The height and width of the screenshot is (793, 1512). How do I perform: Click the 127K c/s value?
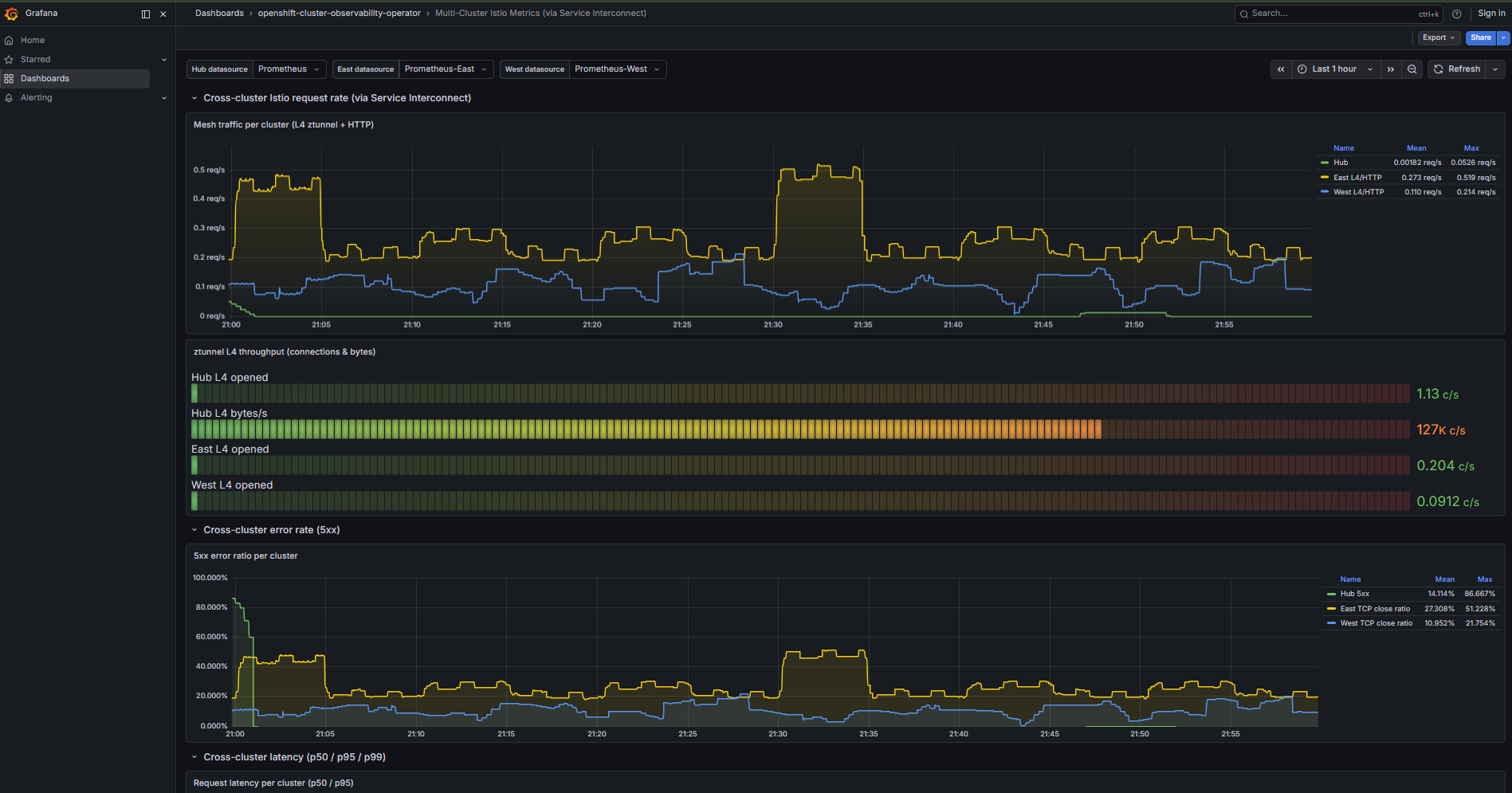(x=1440, y=430)
